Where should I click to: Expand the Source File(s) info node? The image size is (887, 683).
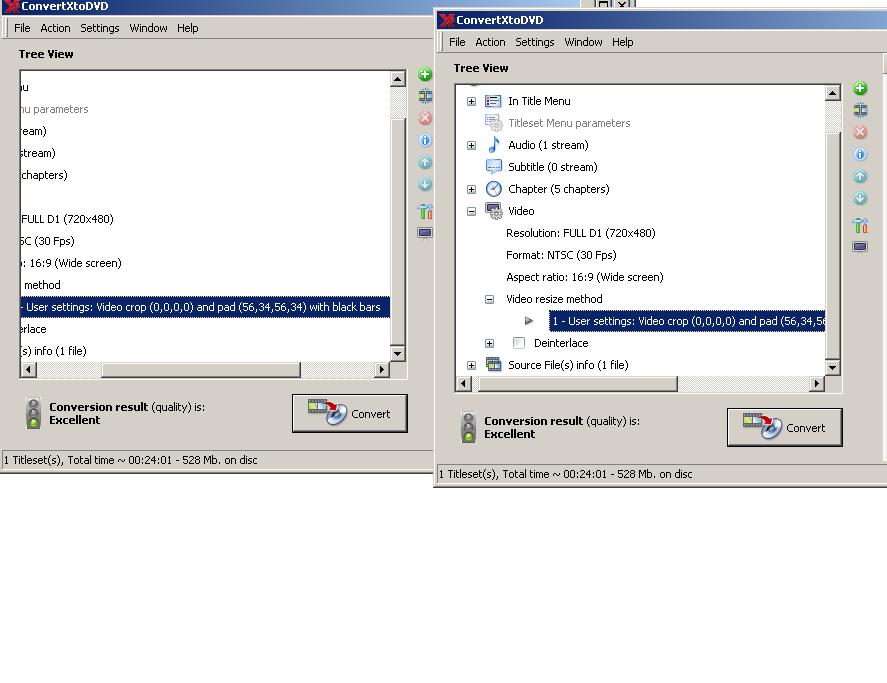[x=471, y=366]
